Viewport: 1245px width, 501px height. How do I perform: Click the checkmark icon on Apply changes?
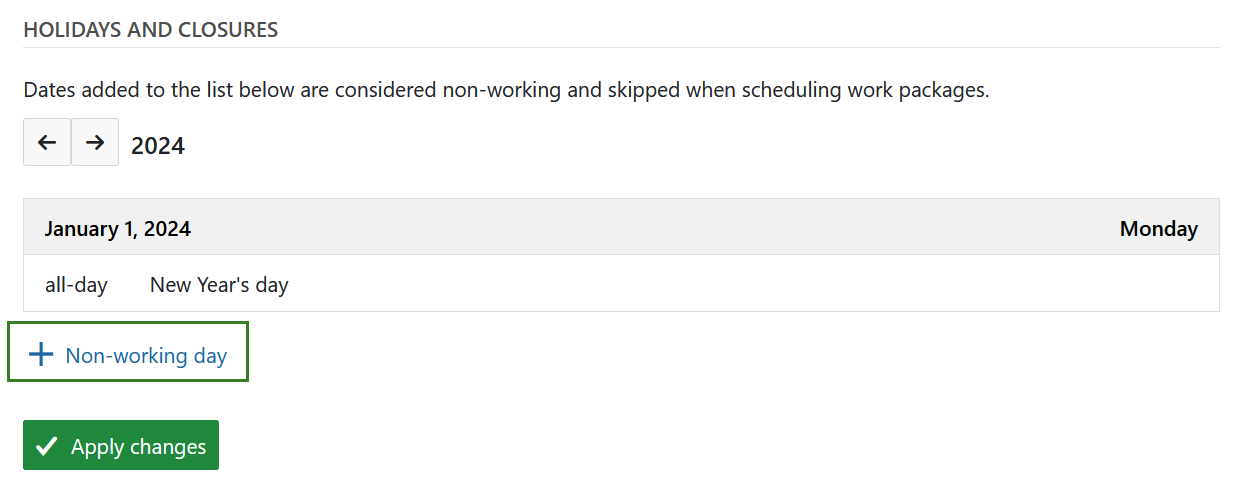(x=46, y=447)
